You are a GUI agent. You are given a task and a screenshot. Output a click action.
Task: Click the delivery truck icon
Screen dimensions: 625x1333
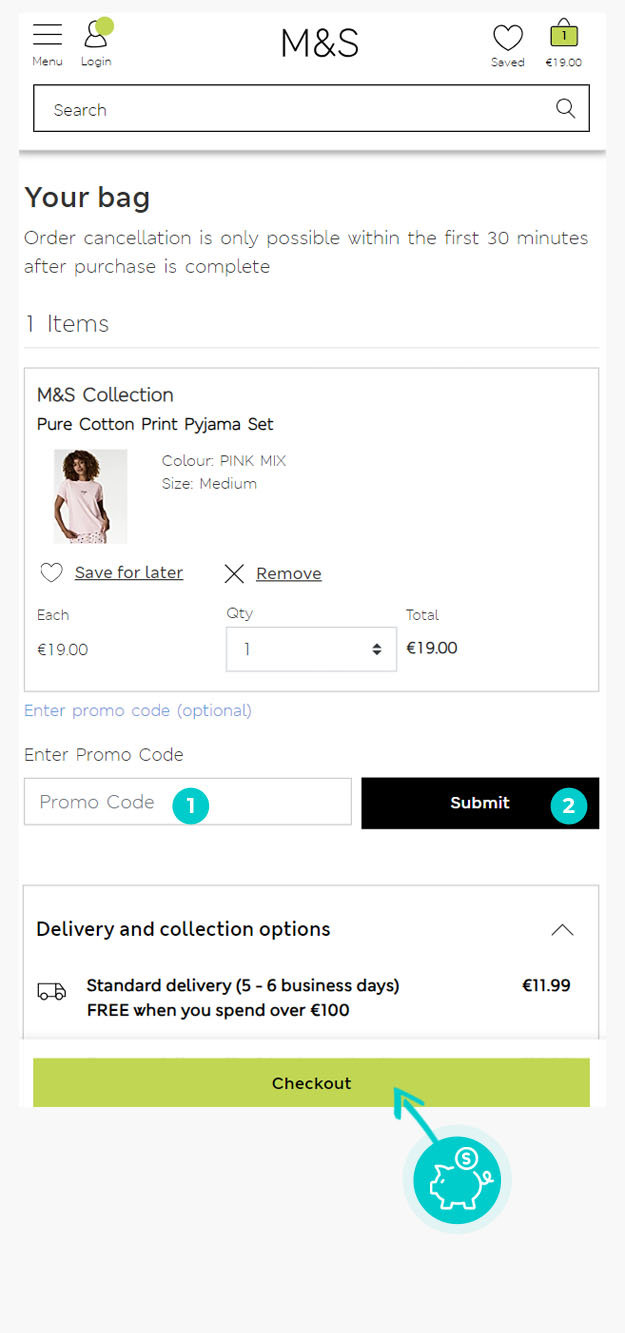[x=52, y=991]
